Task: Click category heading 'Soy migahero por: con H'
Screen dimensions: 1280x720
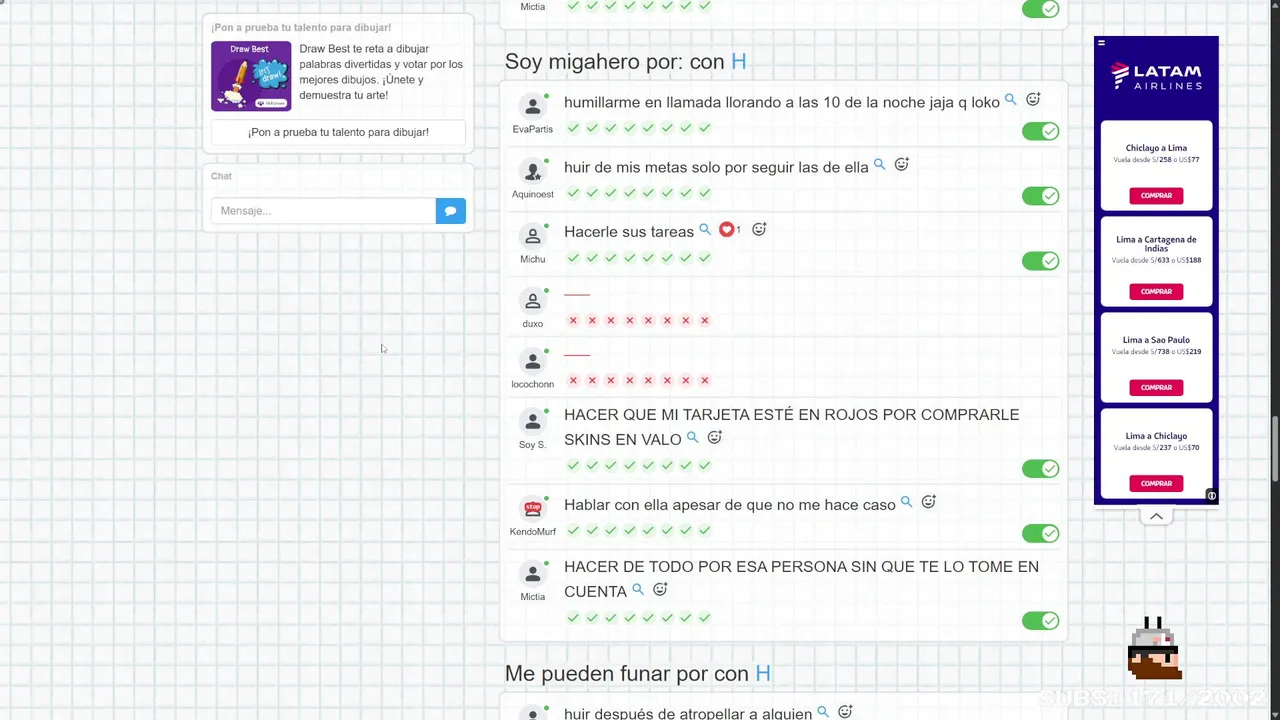Action: [626, 62]
